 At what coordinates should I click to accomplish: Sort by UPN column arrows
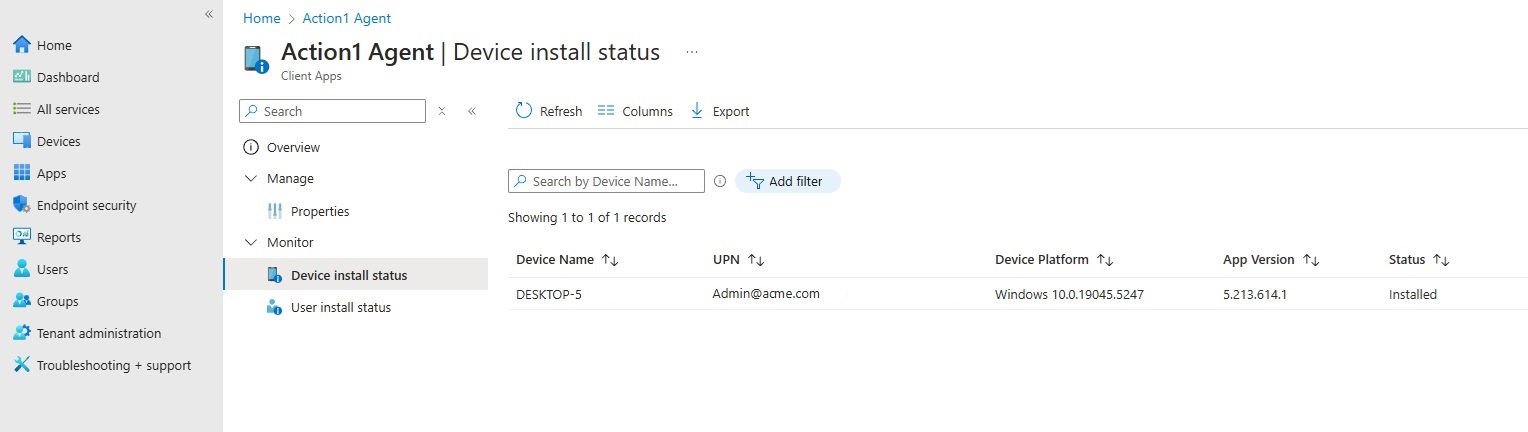[756, 260]
